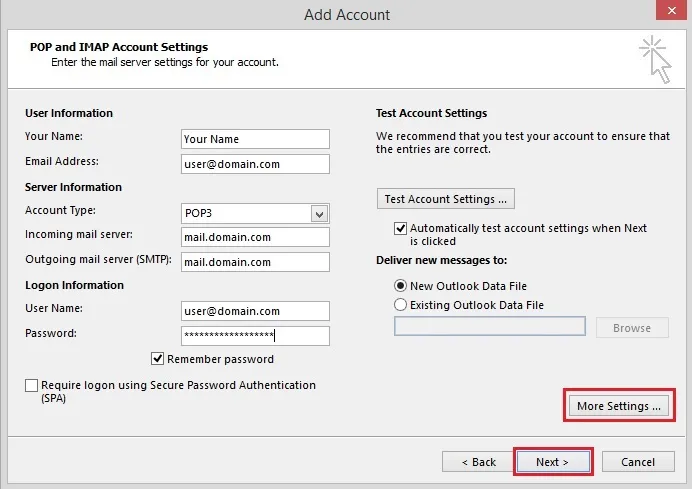Image resolution: width=692 pixels, height=489 pixels.
Task: Click Browse for data file
Action: (x=631, y=328)
